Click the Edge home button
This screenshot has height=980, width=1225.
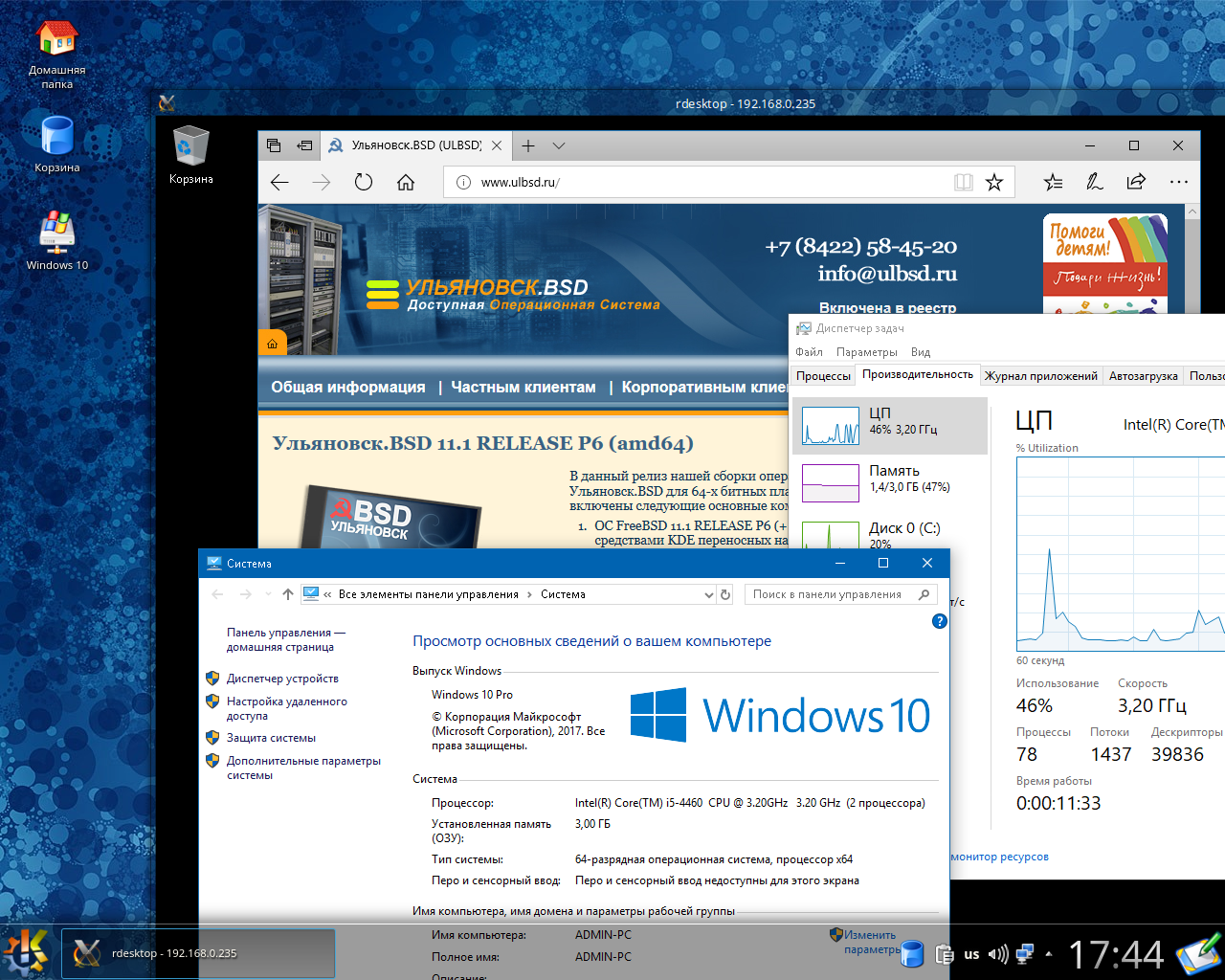tap(406, 182)
